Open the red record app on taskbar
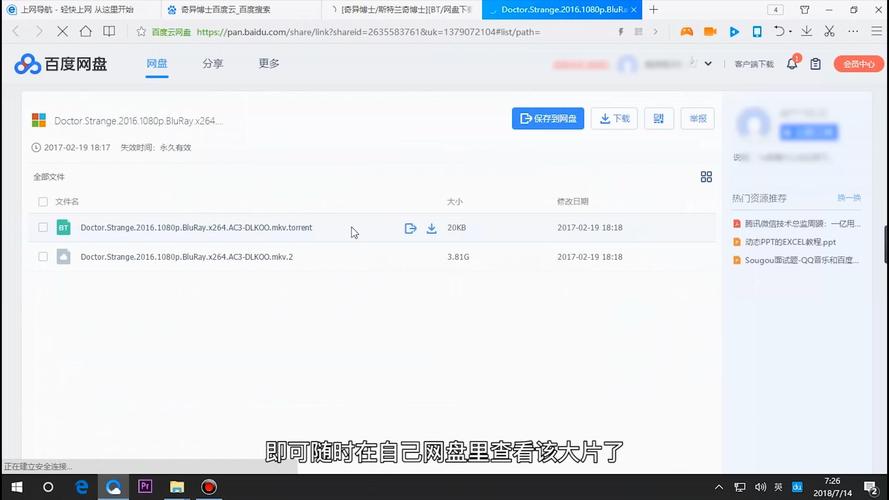This screenshot has width=889, height=500. point(209,487)
